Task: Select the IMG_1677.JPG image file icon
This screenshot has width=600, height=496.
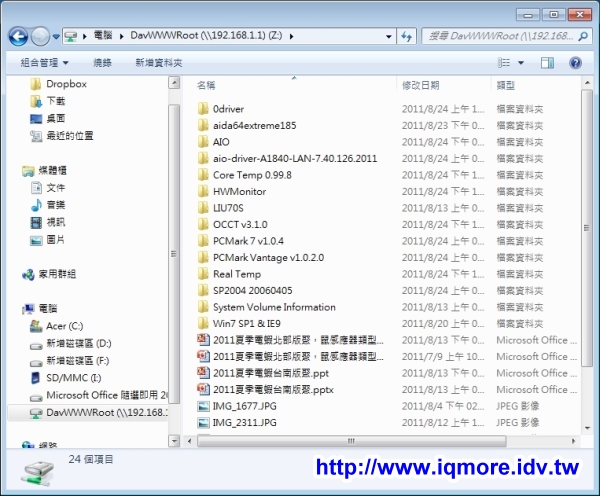Action: [x=203, y=406]
